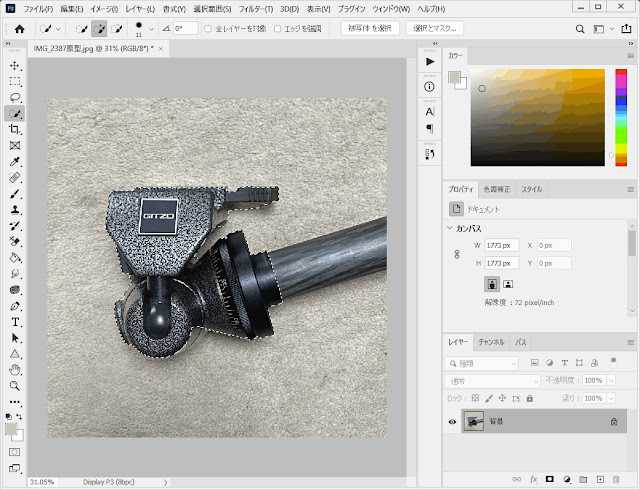Select the Spot Healing Brush tool
The width and height of the screenshot is (640, 490).
click(x=15, y=178)
